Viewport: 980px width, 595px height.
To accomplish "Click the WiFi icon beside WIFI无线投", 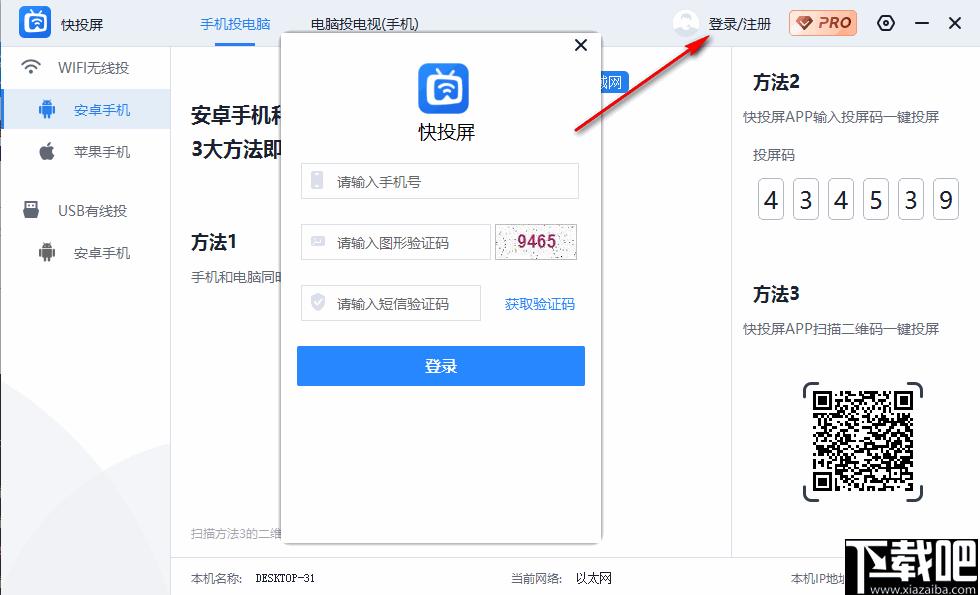I will (x=31, y=67).
